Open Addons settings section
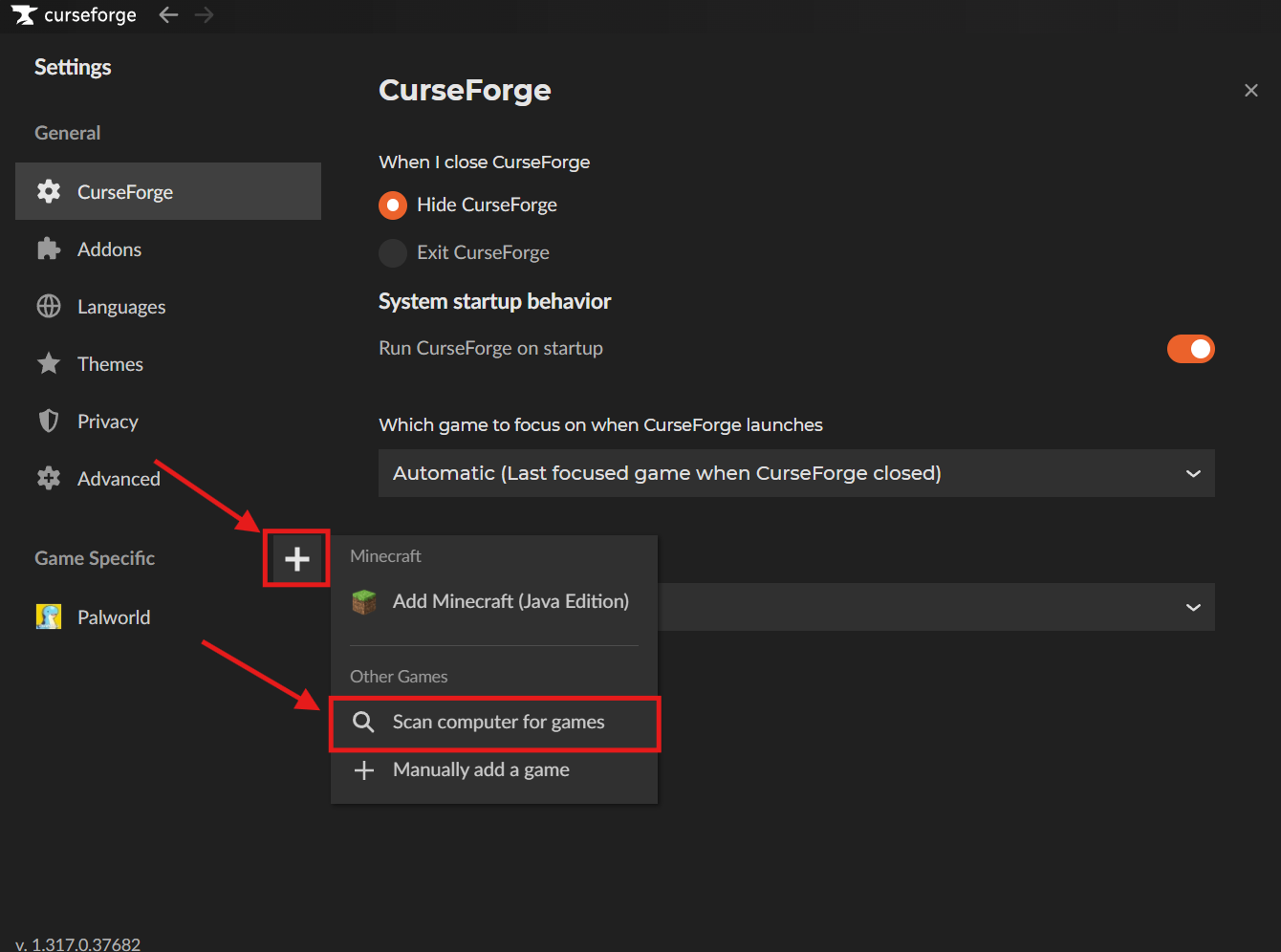 pos(168,249)
